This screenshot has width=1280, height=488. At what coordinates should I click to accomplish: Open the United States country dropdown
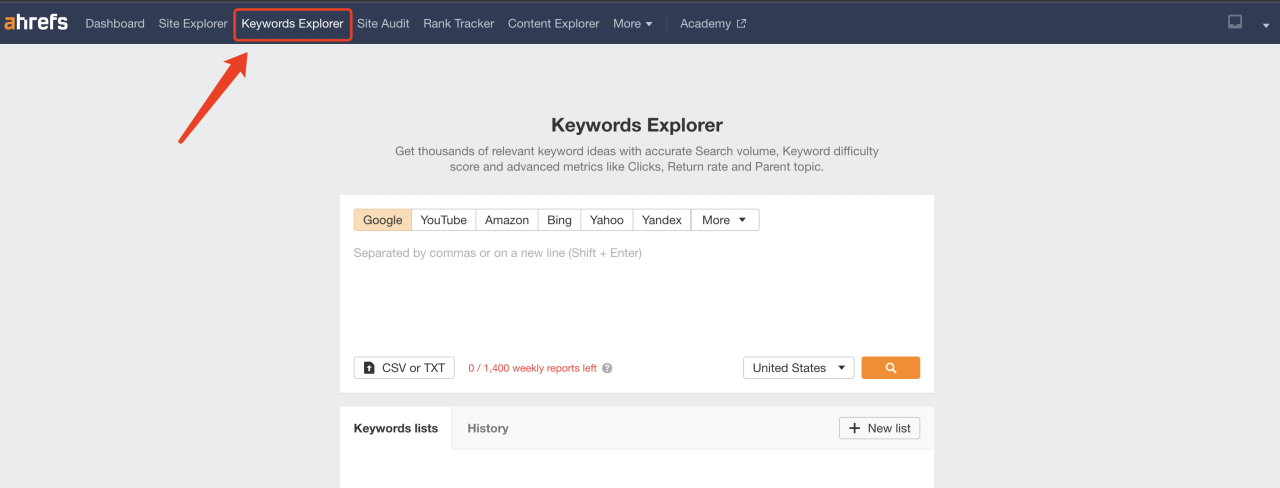pyautogui.click(x=798, y=368)
